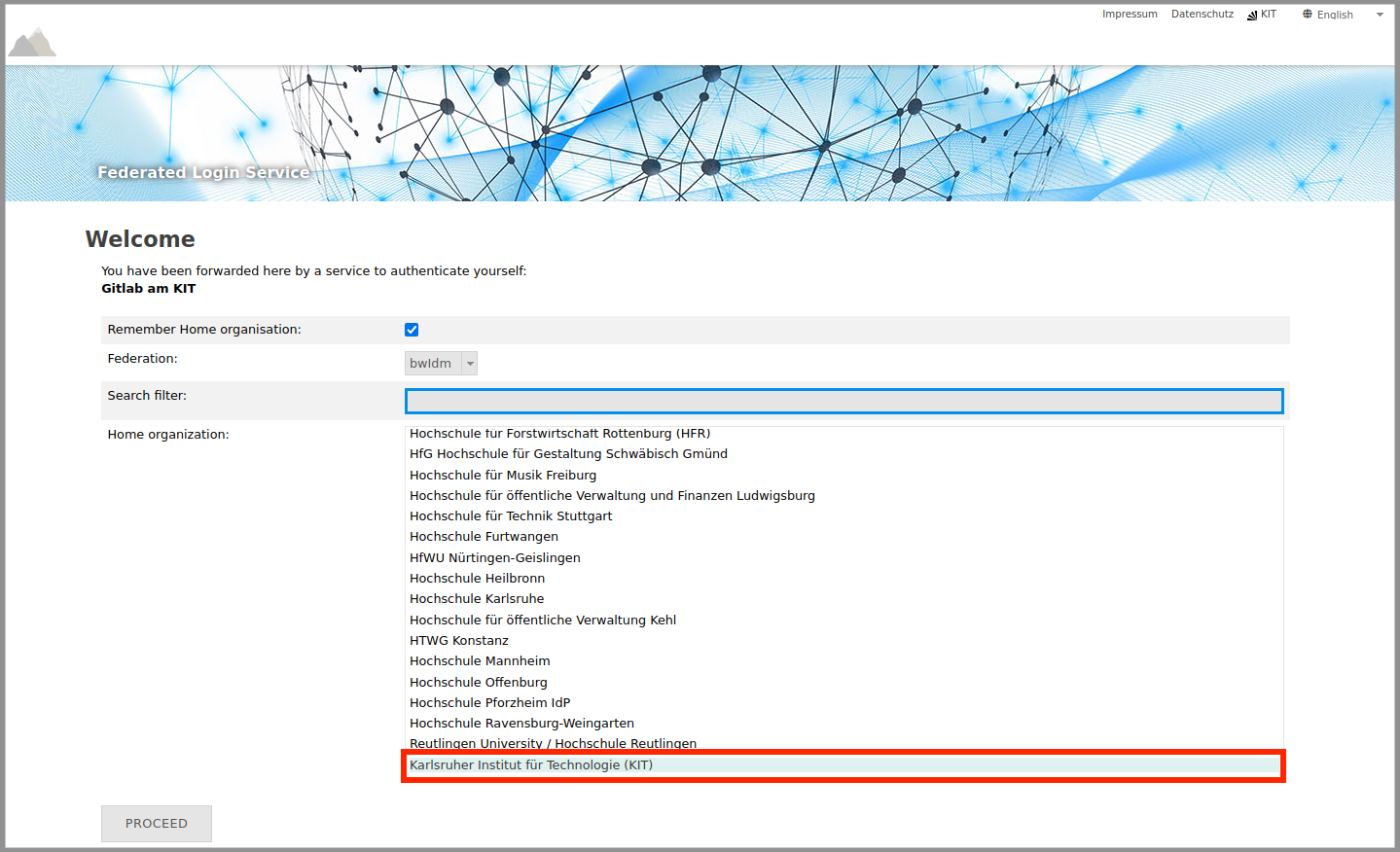Select HfG Hochschule für Gestaltung Schwäbisch Gmünd
The height and width of the screenshot is (852, 1400).
[844, 454]
